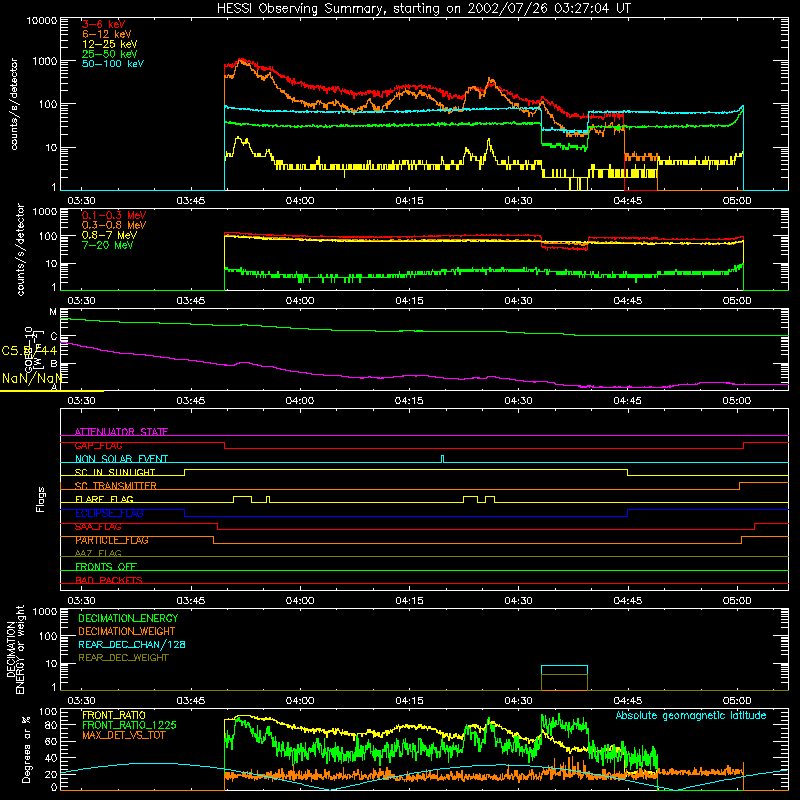Click the REAR_DEC_WEIGHT legend entry
800x800 pixels.
[123, 658]
